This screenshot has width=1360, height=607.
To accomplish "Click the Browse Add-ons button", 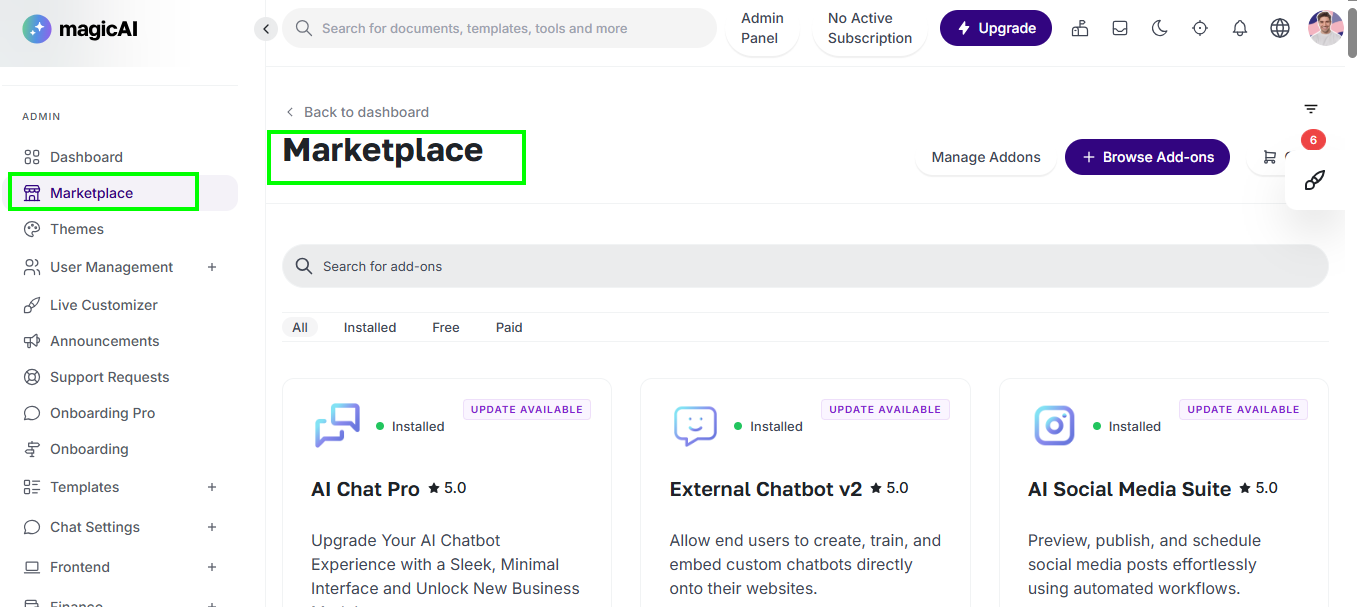I will [1147, 157].
